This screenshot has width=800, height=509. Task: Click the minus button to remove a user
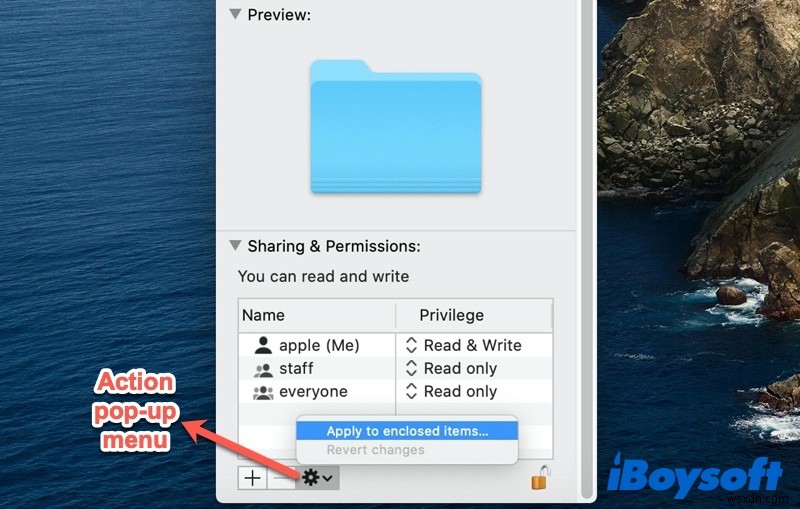(281, 478)
